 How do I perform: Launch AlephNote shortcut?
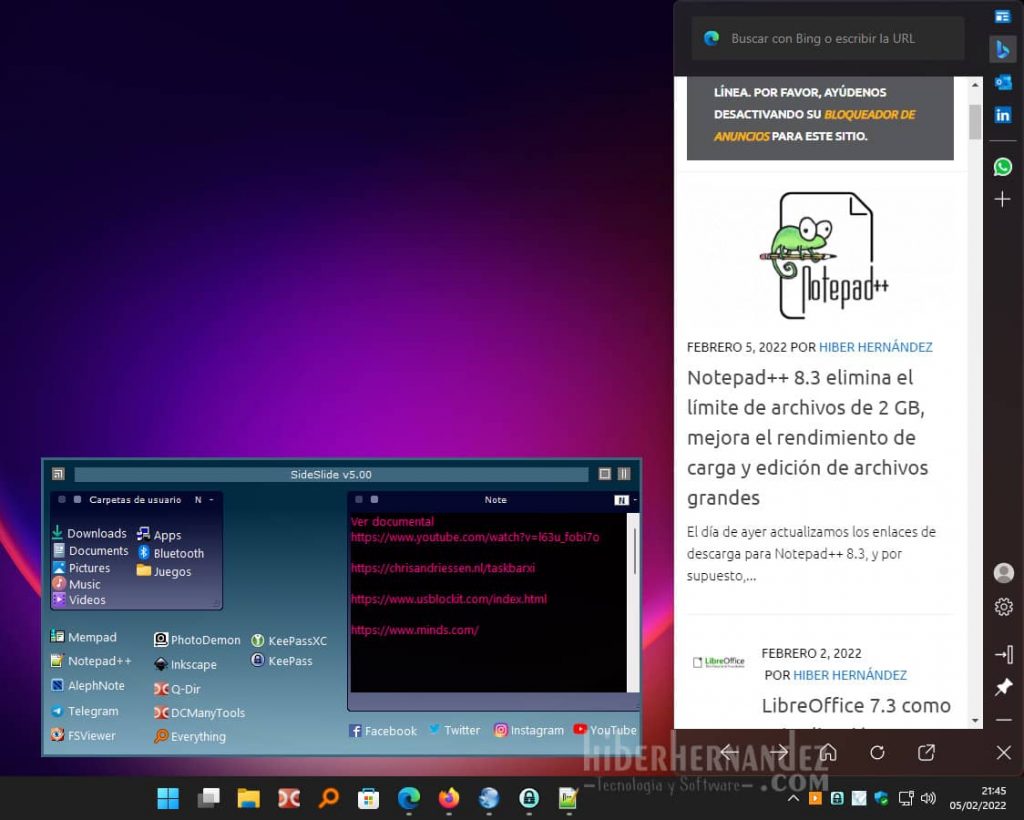point(88,686)
